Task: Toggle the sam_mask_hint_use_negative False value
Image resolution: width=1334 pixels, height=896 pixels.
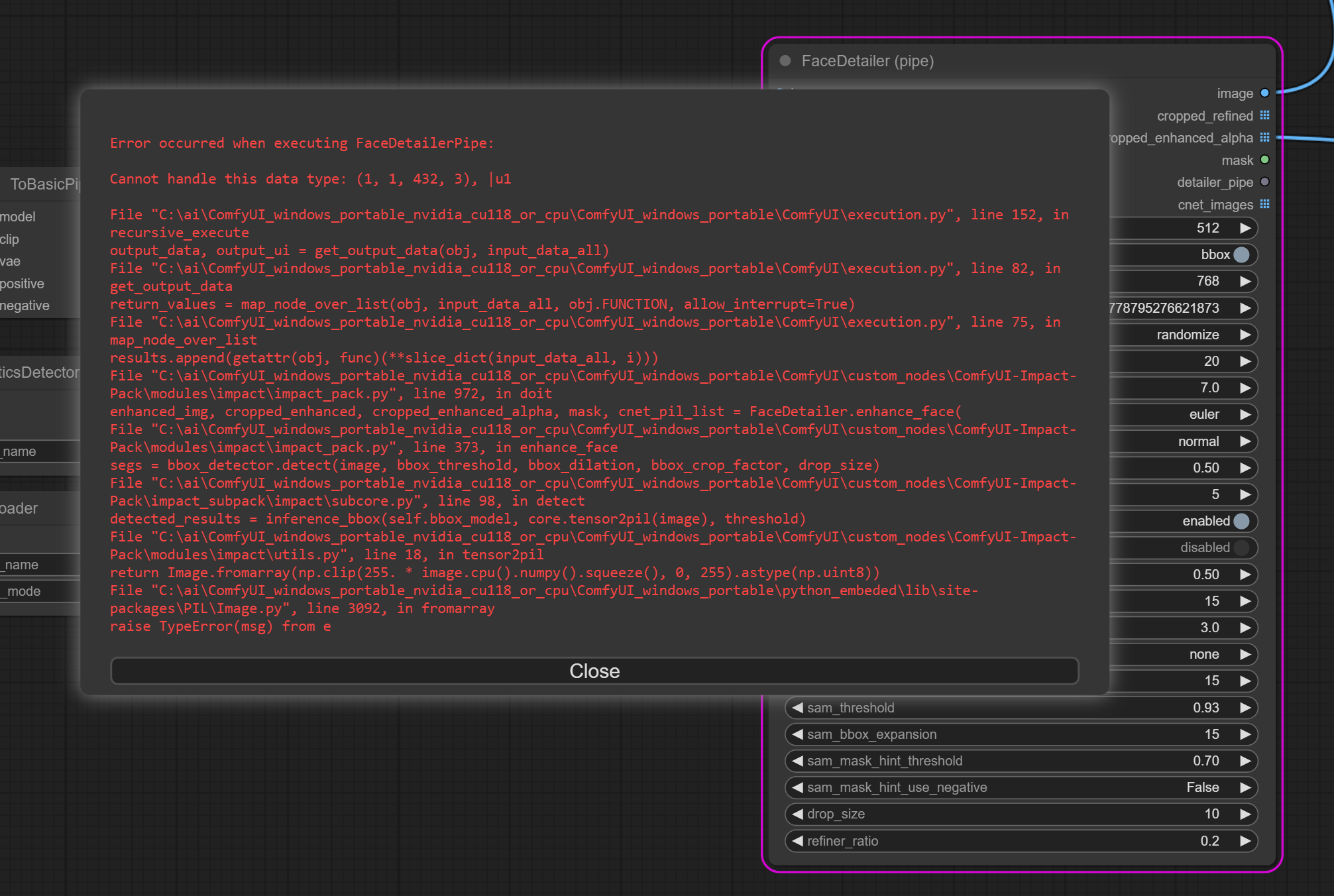Action: (1202, 787)
